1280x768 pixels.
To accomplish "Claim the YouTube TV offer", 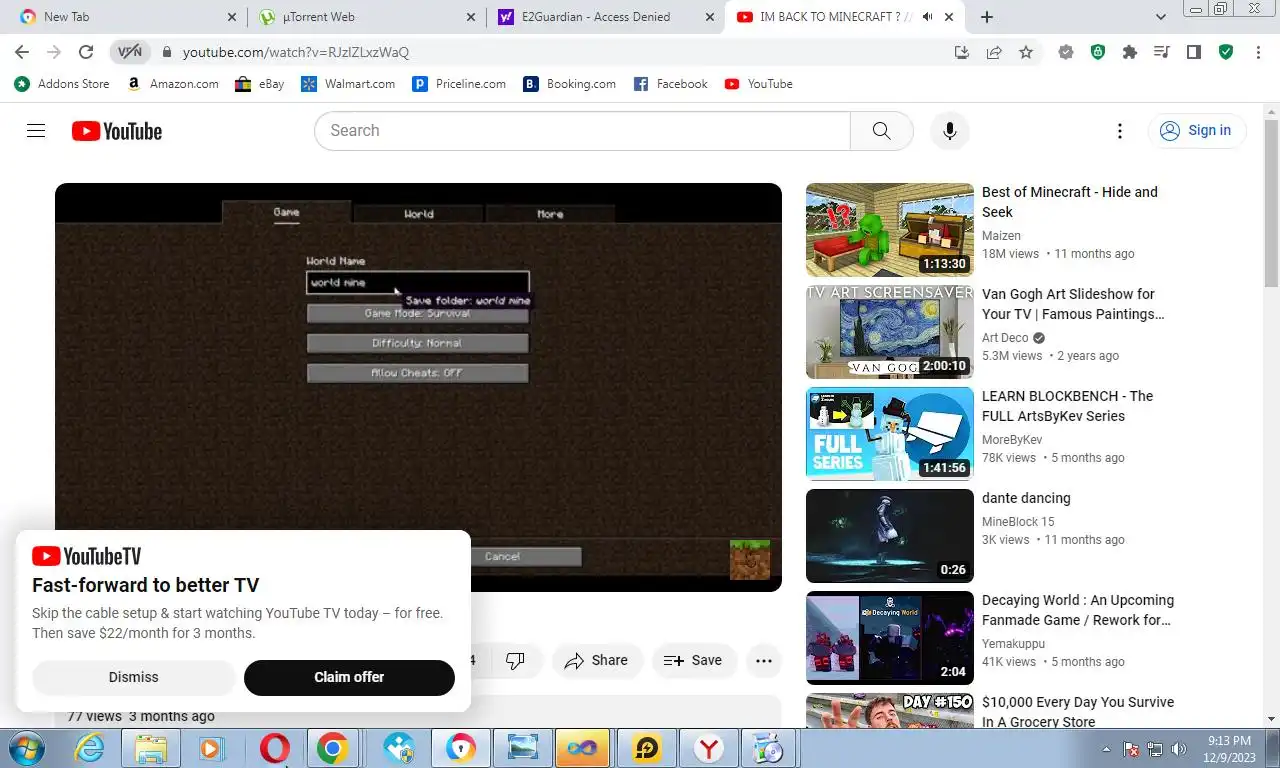I will 349,677.
